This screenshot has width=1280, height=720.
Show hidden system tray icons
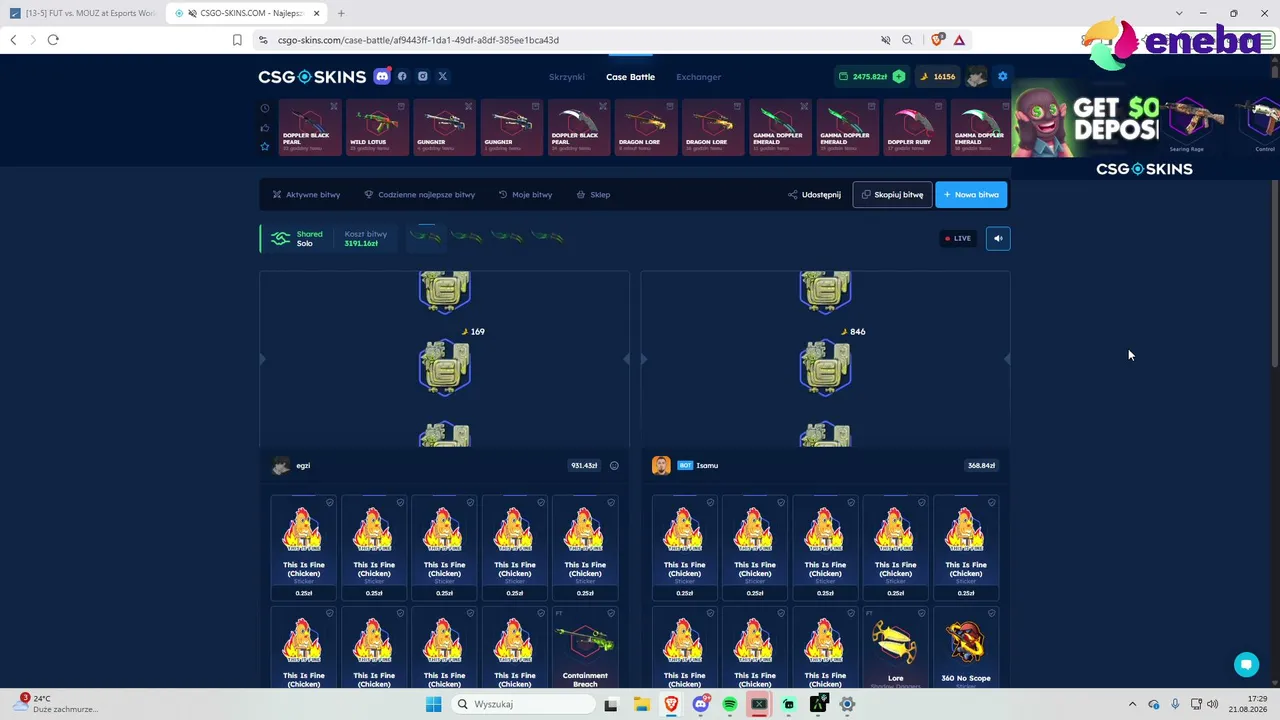click(1132, 704)
